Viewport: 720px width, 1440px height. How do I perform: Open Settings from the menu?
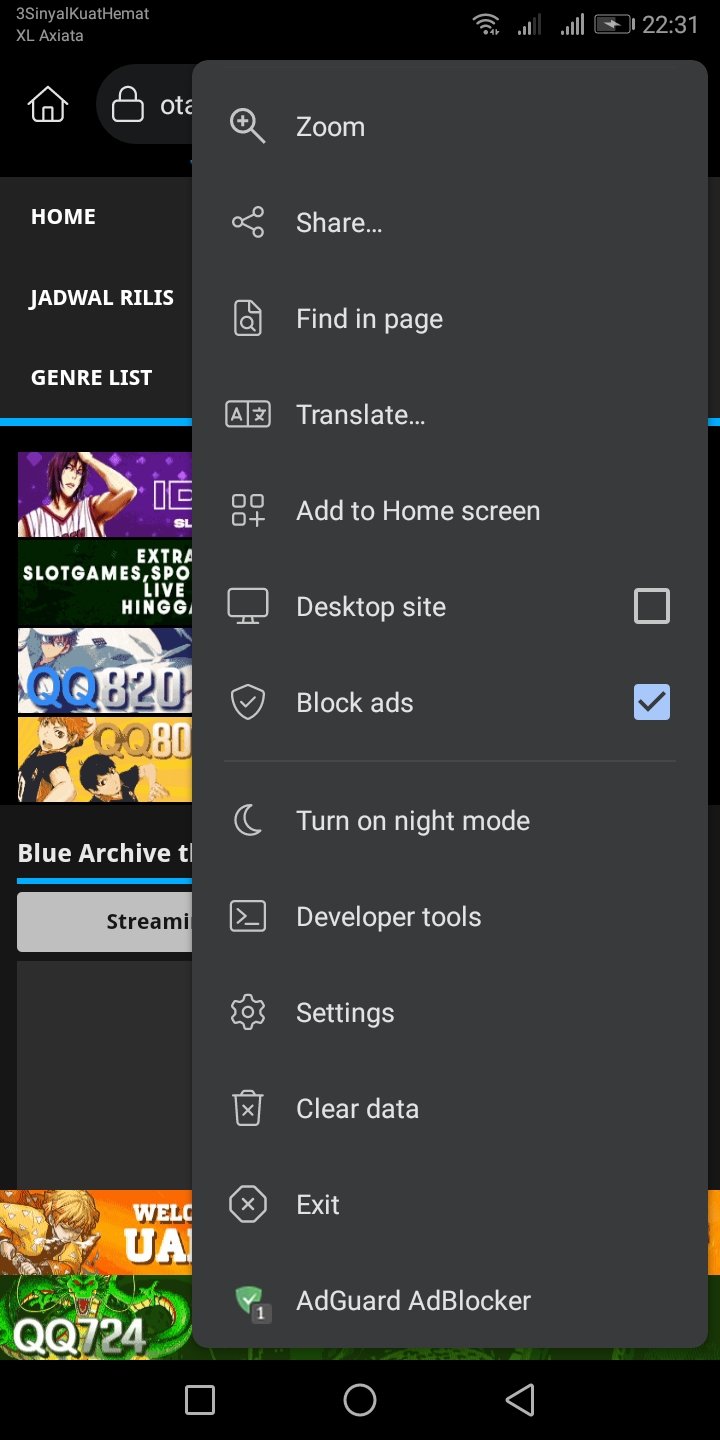coord(345,1013)
